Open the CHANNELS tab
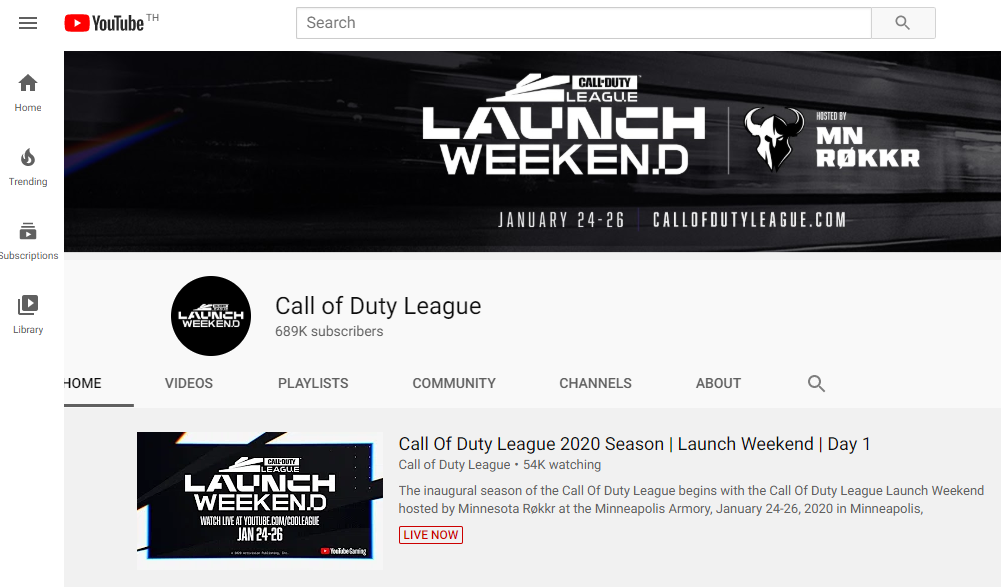 (x=596, y=383)
